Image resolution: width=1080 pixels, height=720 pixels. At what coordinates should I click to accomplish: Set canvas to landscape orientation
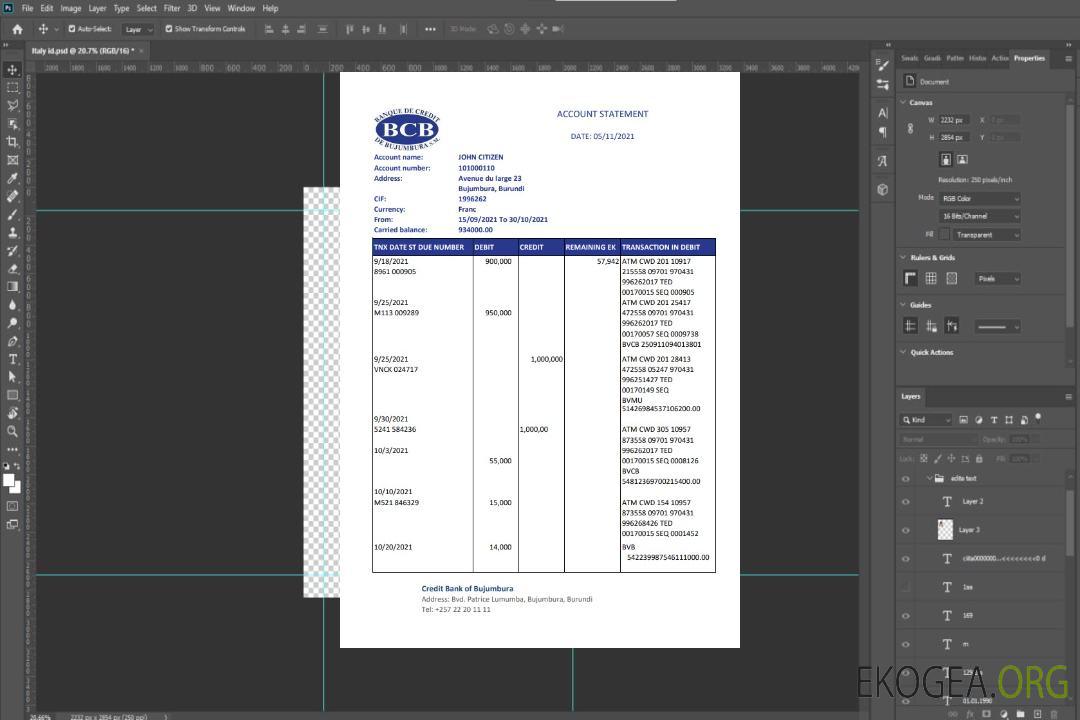[962, 160]
